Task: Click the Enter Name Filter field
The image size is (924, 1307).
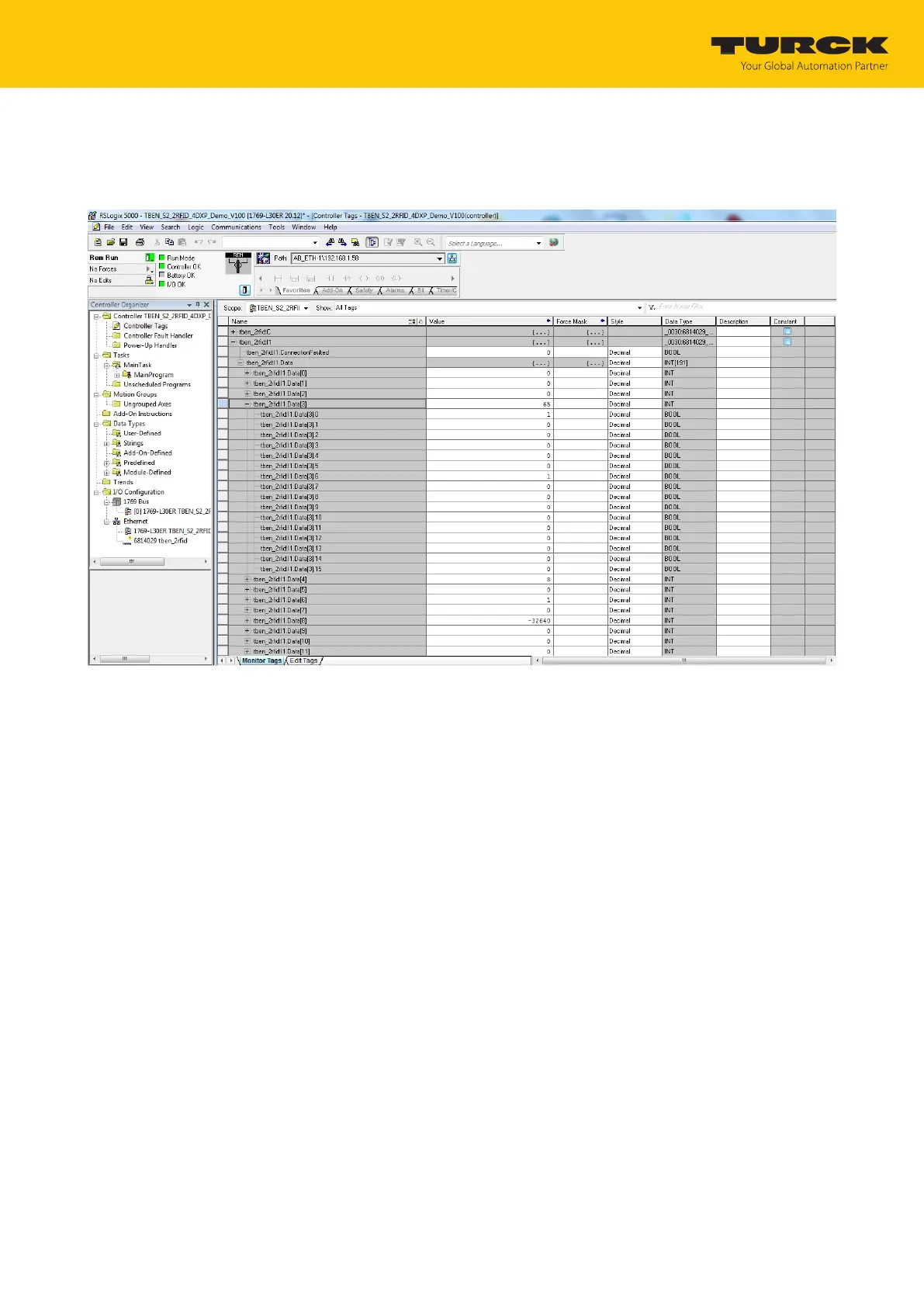Action: [745, 307]
